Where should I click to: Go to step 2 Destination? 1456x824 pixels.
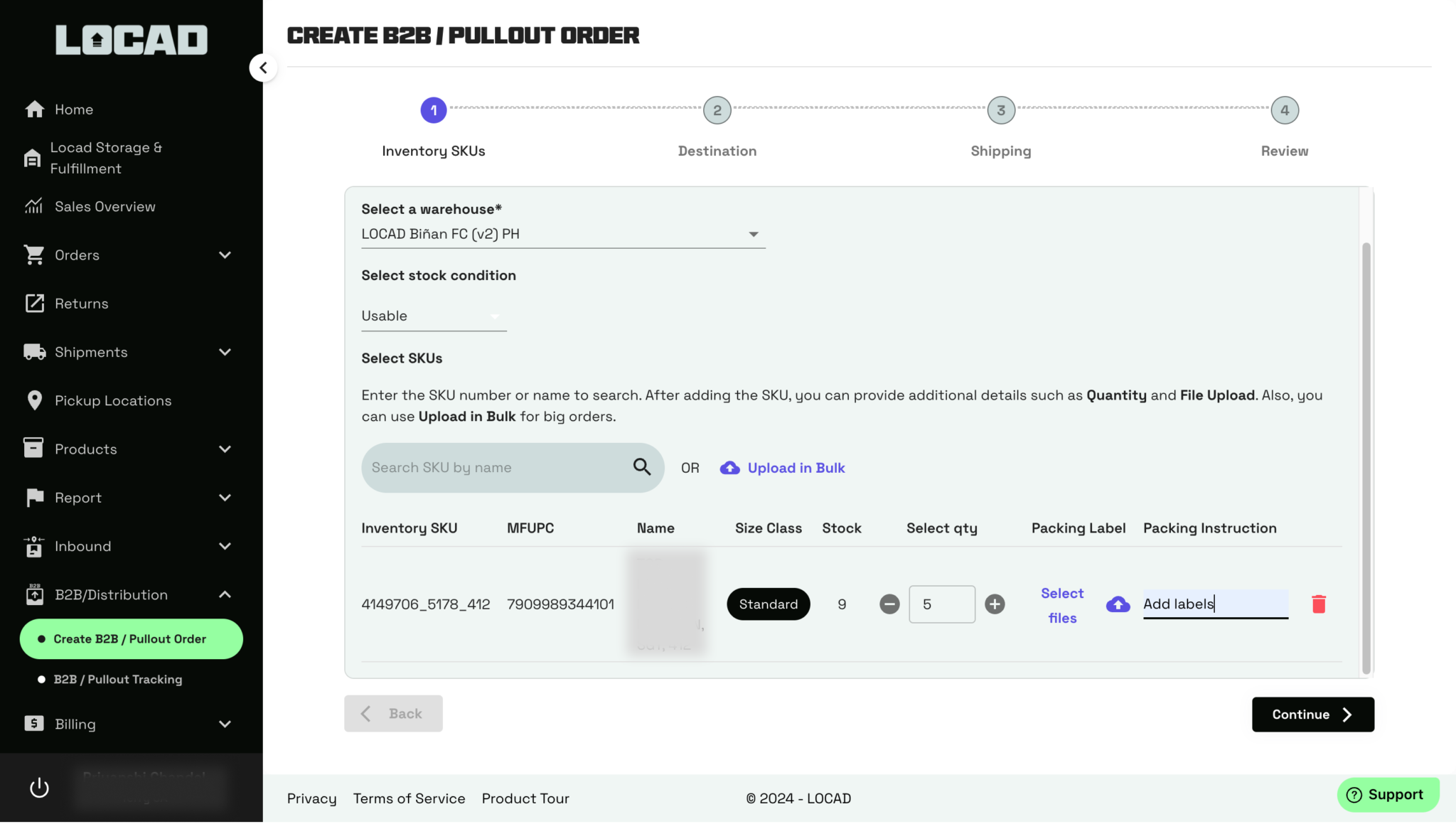pos(717,110)
